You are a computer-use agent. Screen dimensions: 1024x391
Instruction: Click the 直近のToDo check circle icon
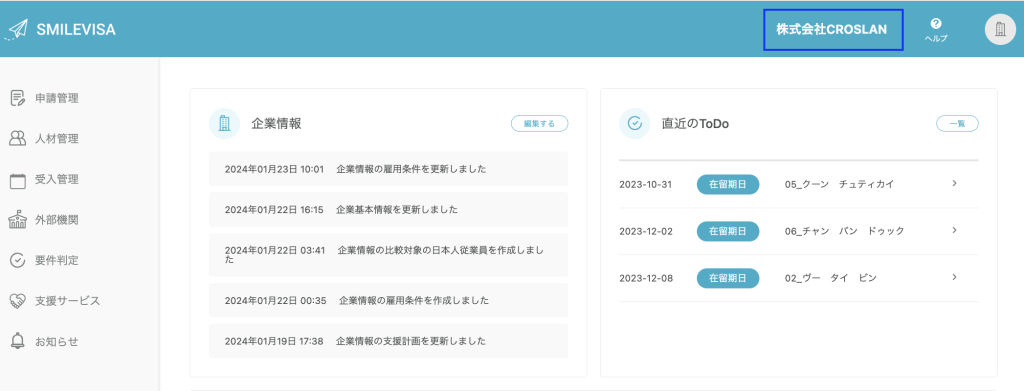pos(635,123)
